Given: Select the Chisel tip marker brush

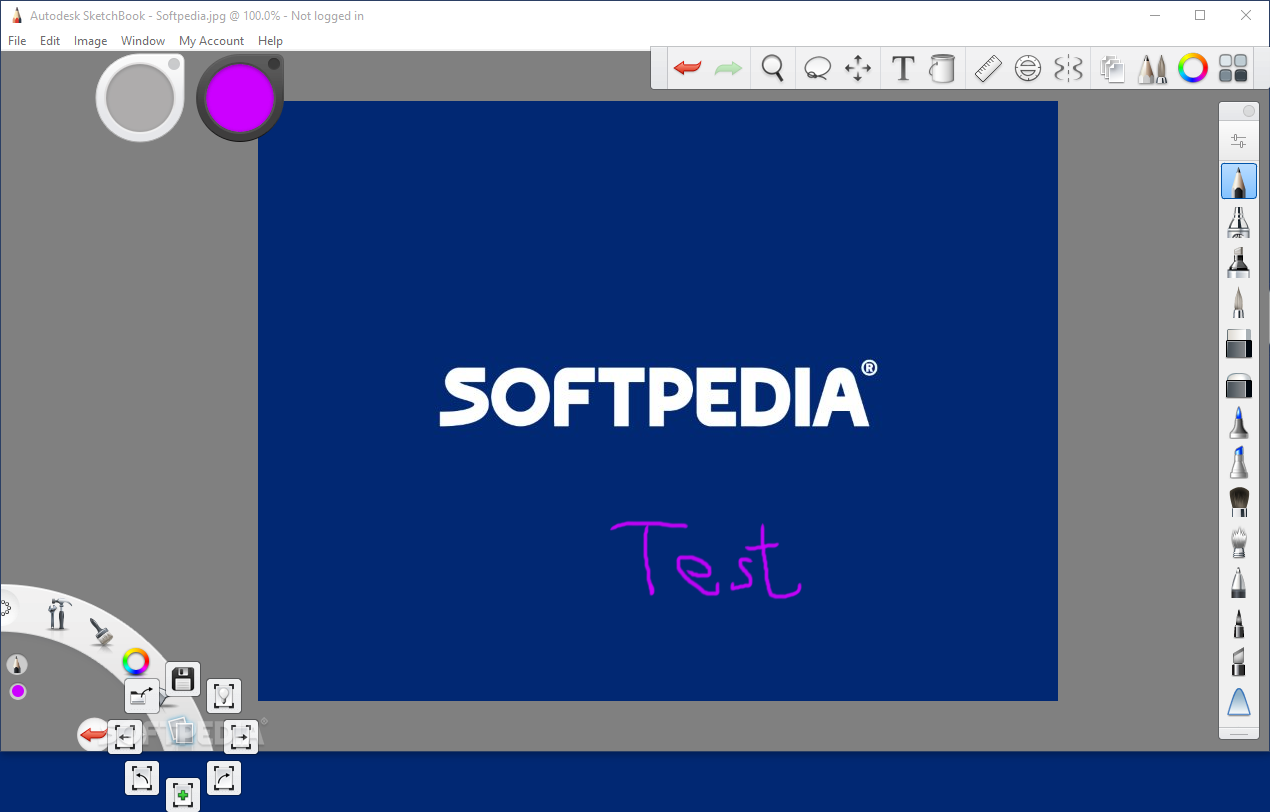Looking at the screenshot, I should [x=1239, y=662].
